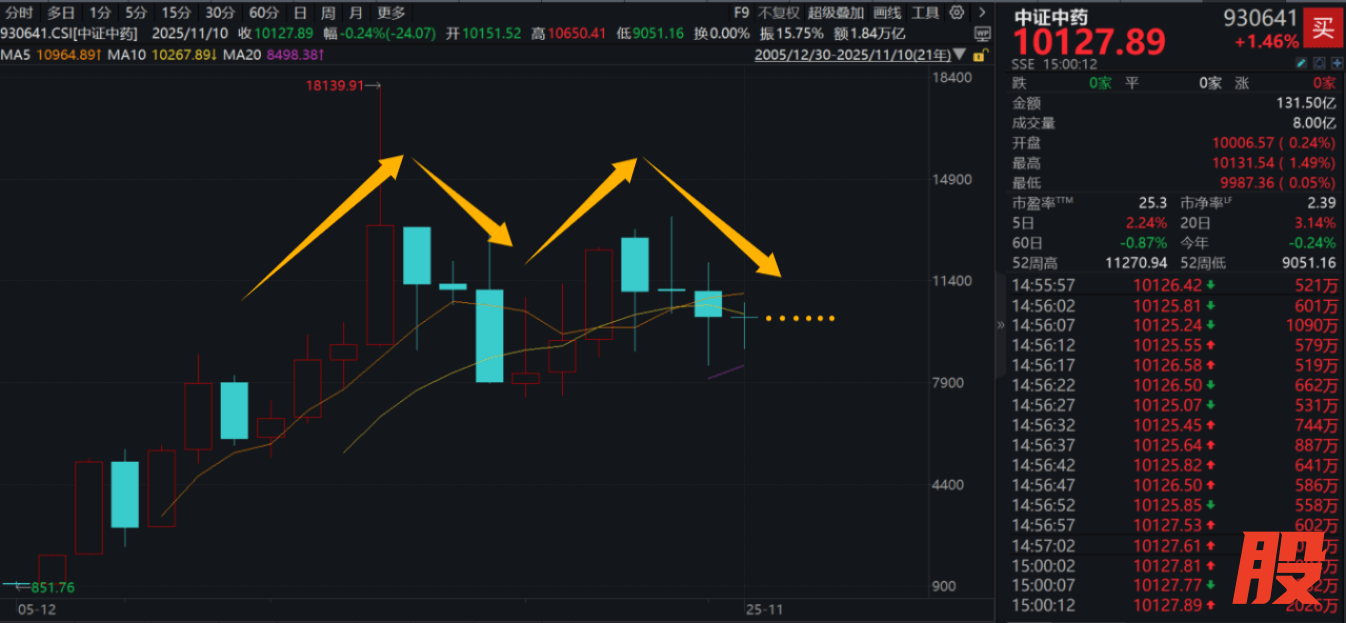Expand the date range dropdown triangle
Screen dimensions: 1346x623
tap(961, 54)
